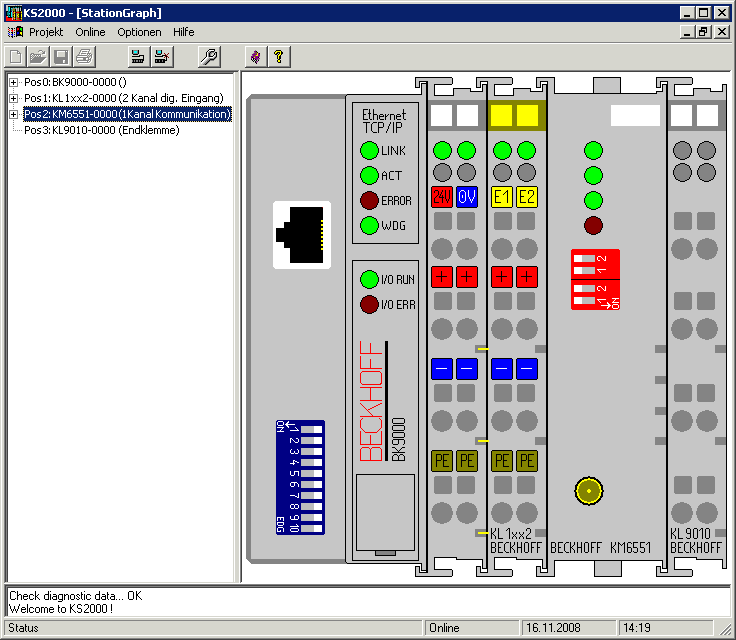The height and width of the screenshot is (640, 736).
Task: Click the left PE terminal on the power module
Action: point(442,461)
